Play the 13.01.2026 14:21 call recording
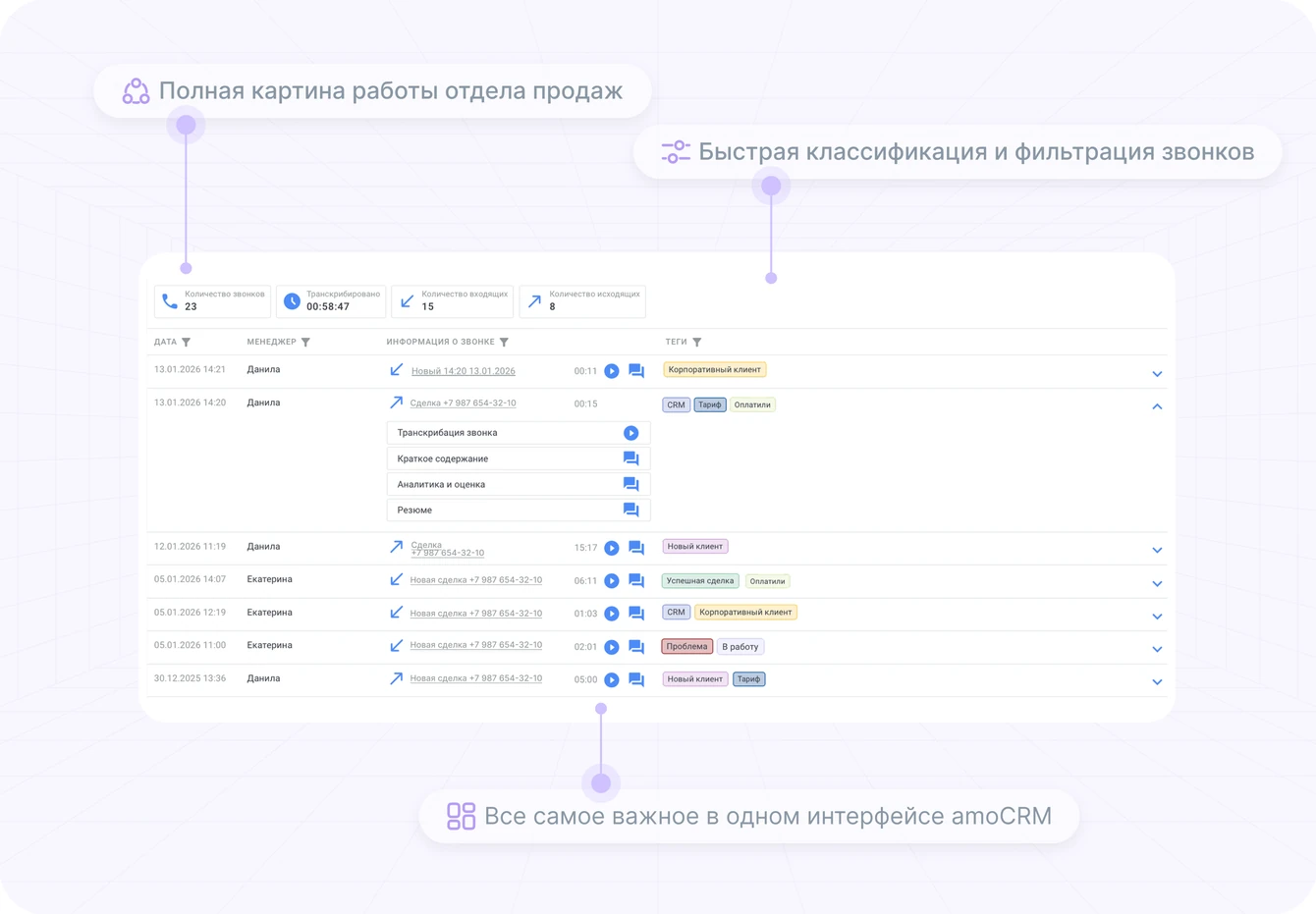Screen dimensions: 1316x914 tap(611, 371)
